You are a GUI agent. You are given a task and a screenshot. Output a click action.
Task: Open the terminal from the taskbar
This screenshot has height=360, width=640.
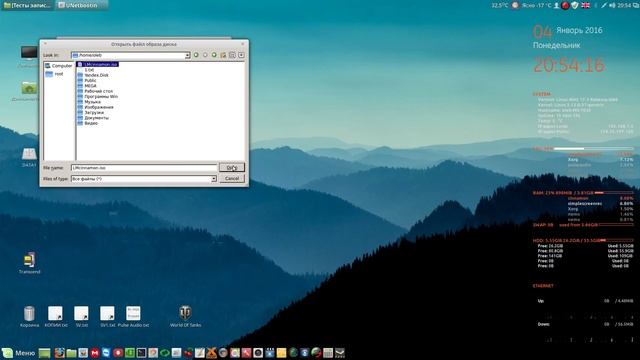[x=141, y=353]
